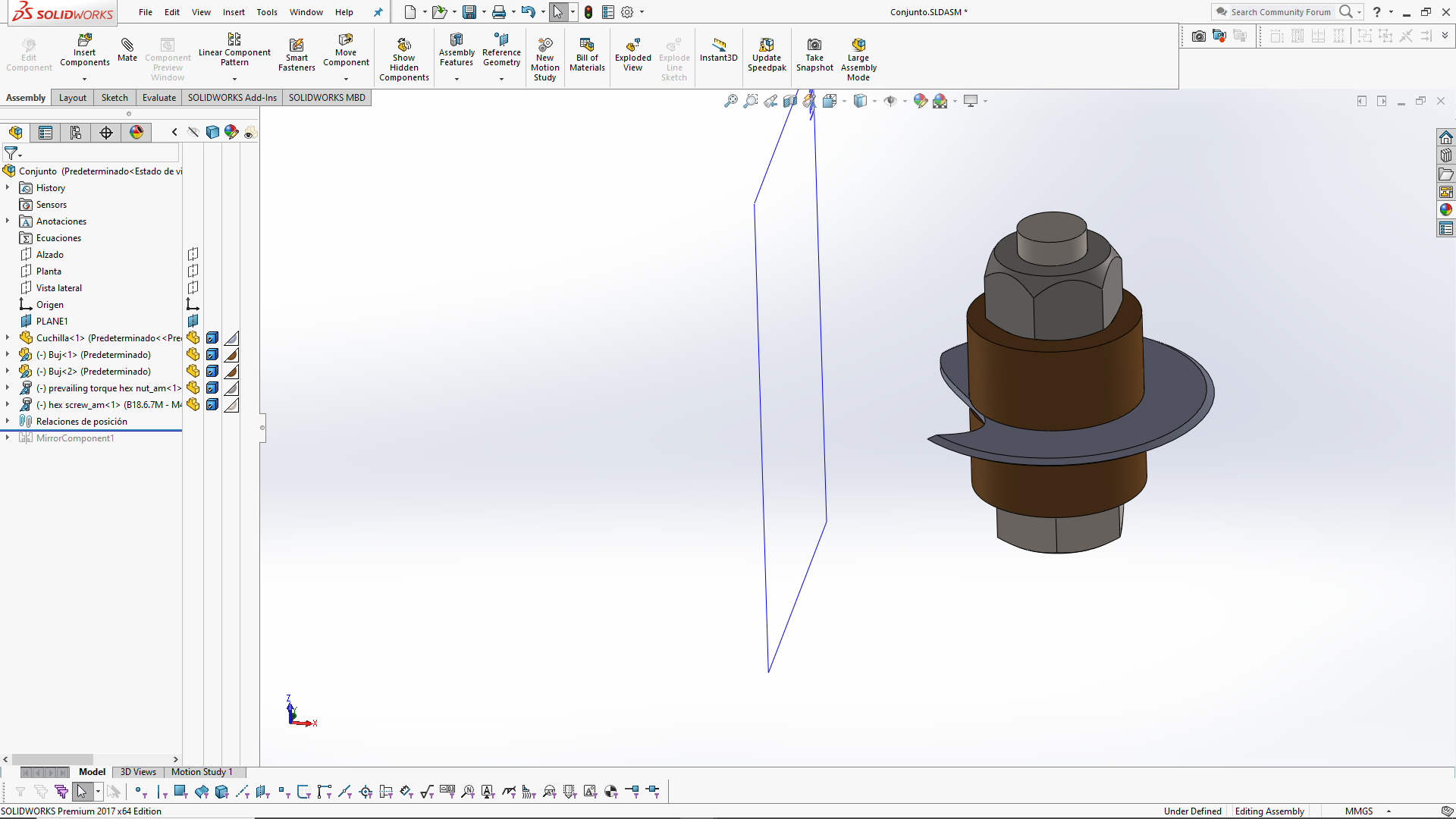Expand the Anotaciones folder
This screenshot has height=819, width=1456.
coord(8,221)
